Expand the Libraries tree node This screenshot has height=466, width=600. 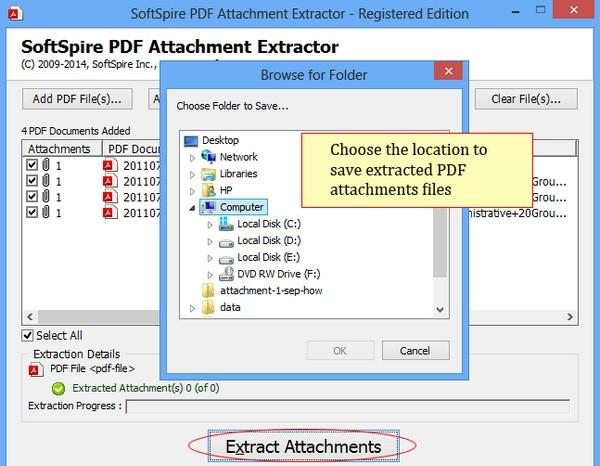(x=192, y=174)
